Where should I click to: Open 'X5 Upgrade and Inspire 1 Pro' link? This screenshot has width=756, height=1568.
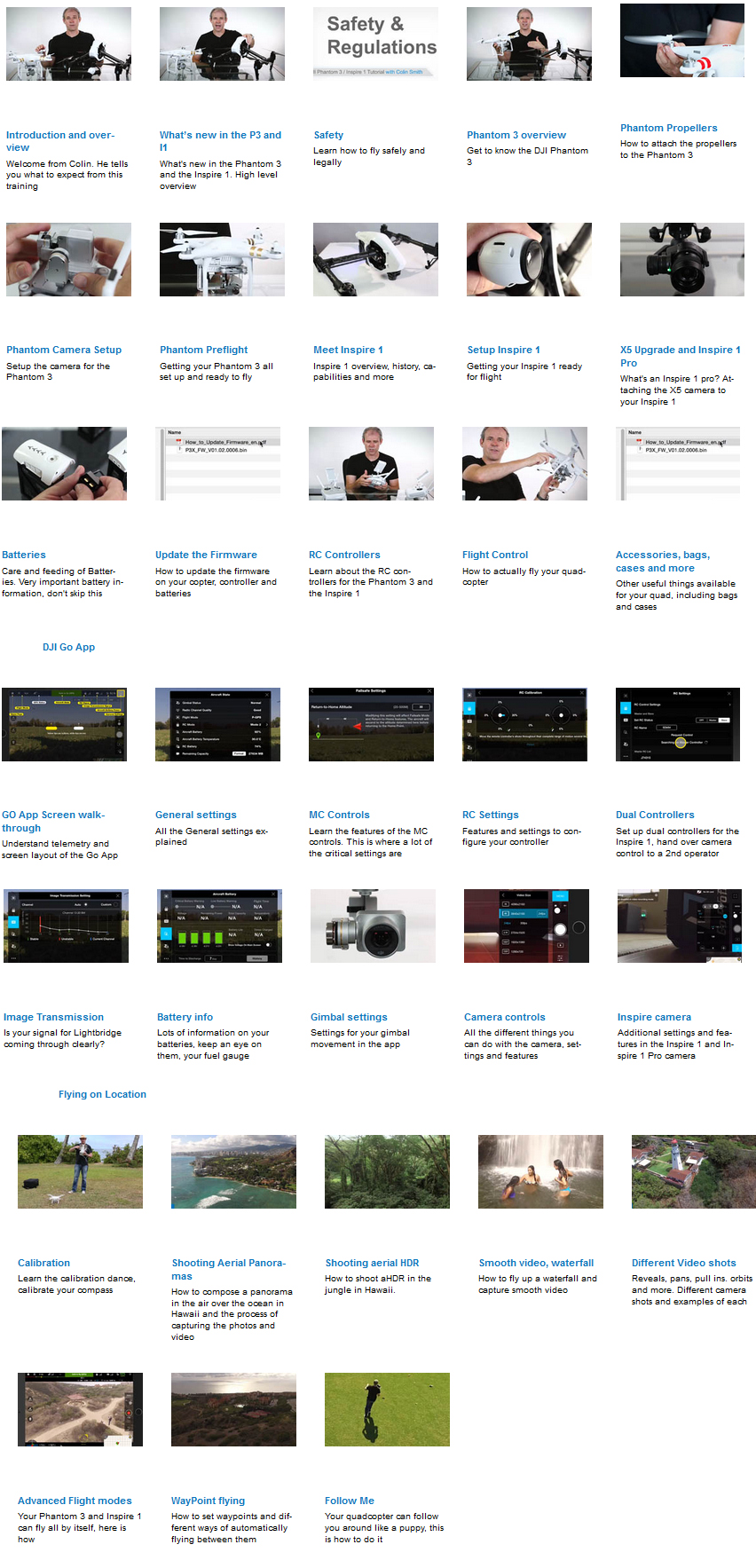(x=681, y=356)
